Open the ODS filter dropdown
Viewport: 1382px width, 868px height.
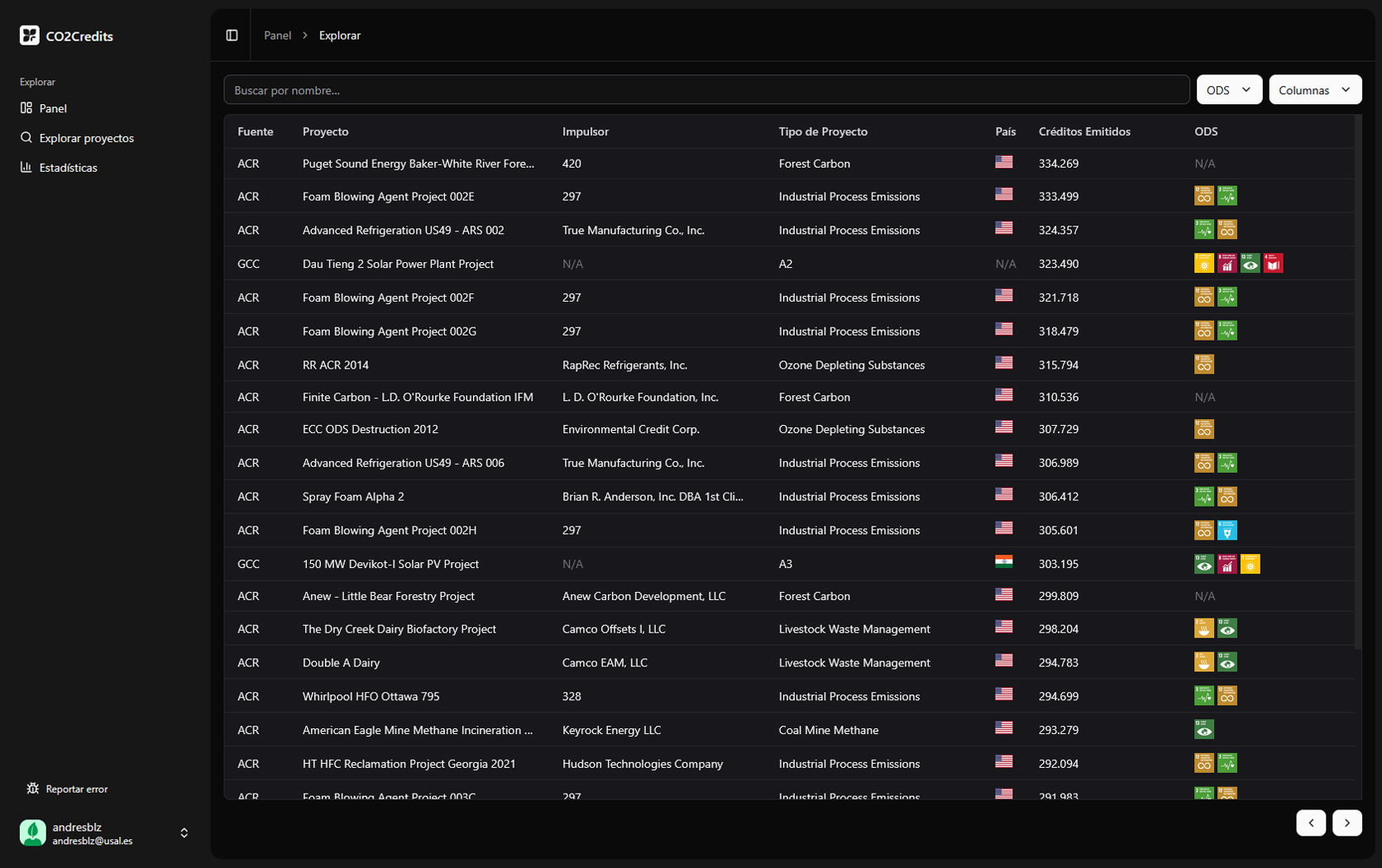1229,90
